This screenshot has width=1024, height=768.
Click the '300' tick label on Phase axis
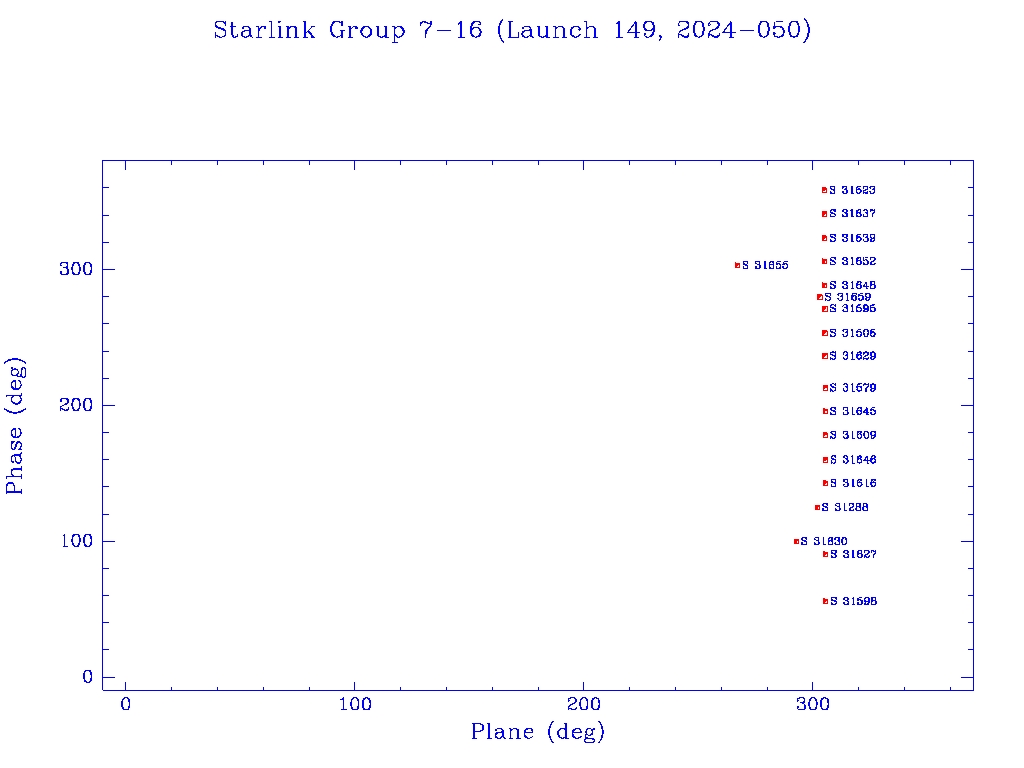76,269
